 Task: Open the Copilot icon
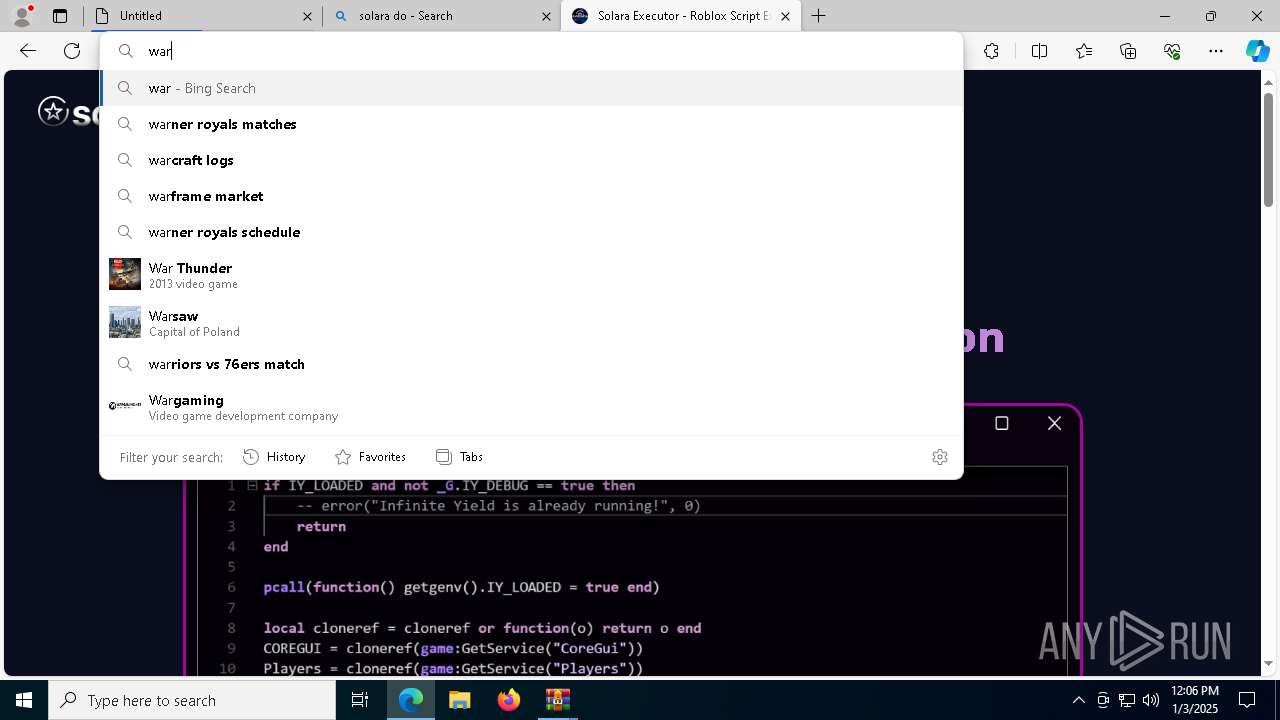click(x=1258, y=51)
